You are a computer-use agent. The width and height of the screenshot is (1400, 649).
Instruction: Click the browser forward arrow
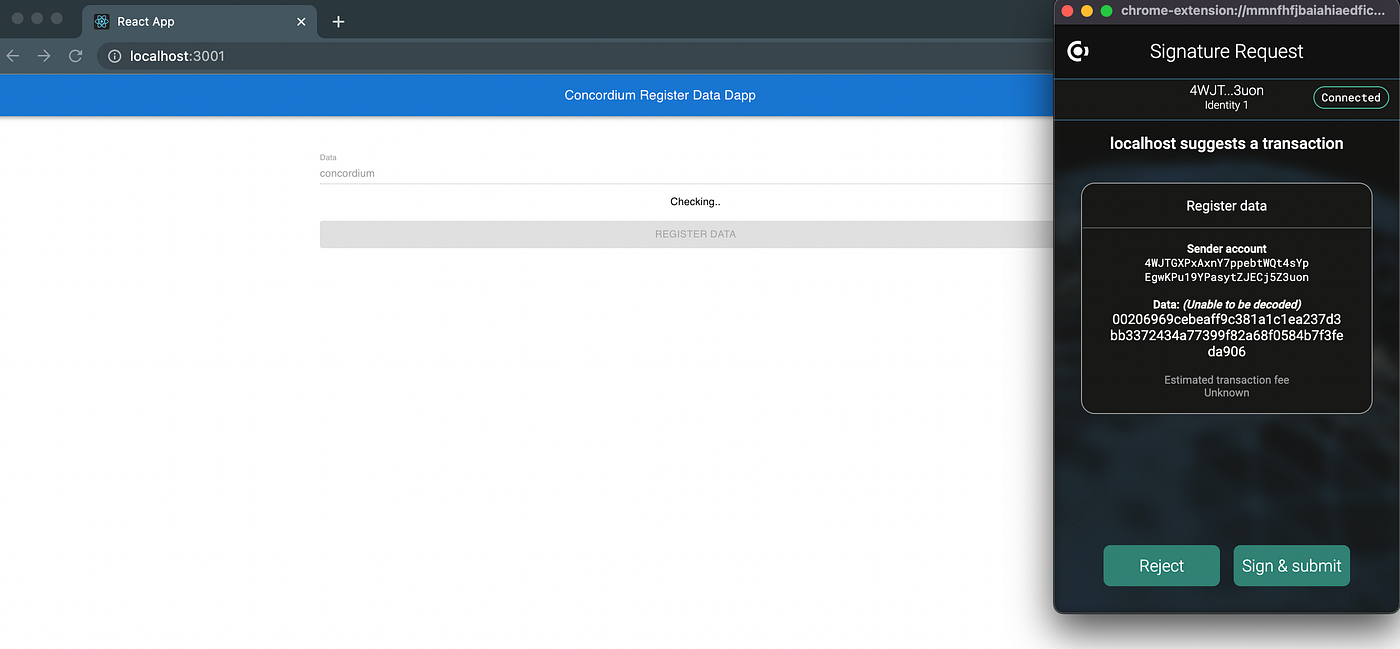click(x=44, y=56)
